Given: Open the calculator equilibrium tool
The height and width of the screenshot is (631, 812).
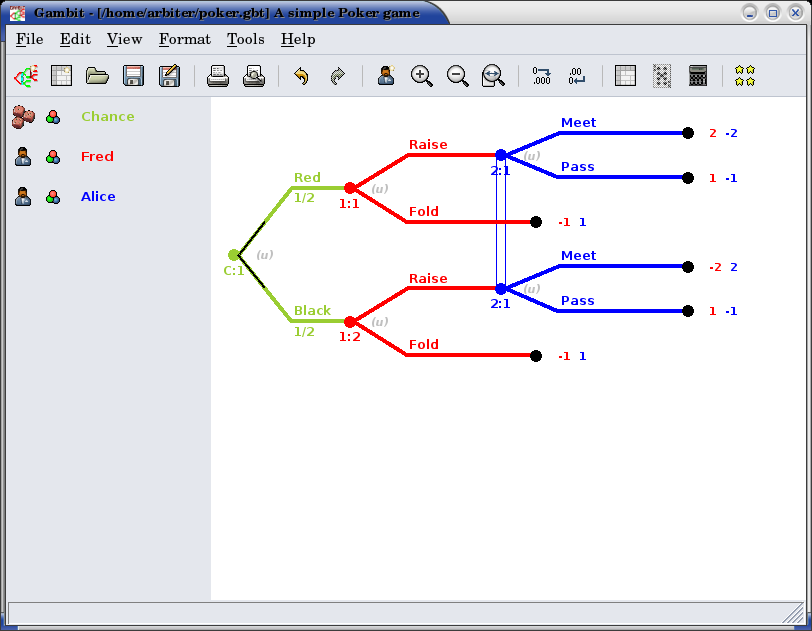Looking at the screenshot, I should click(x=698, y=76).
